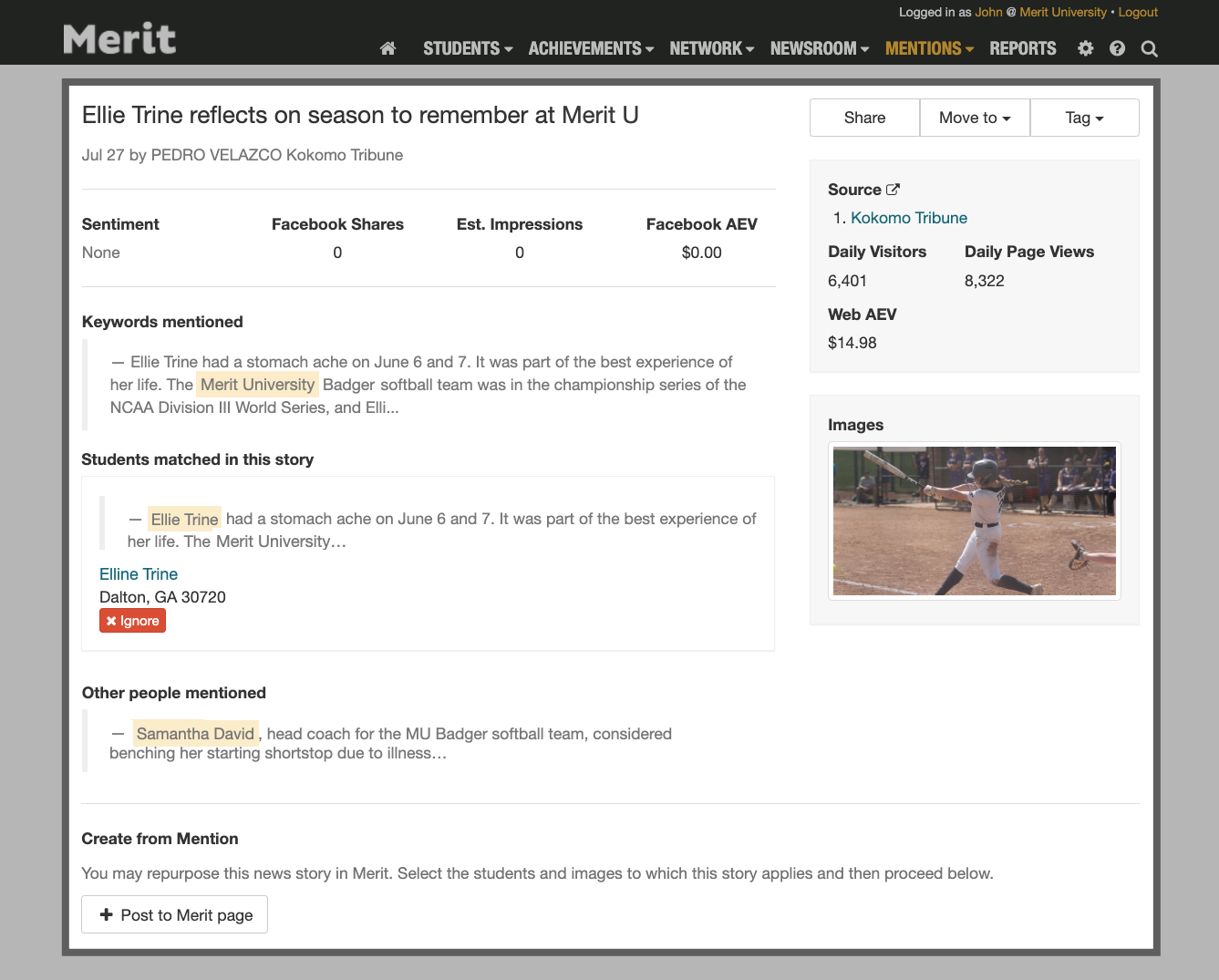The height and width of the screenshot is (980, 1219).
Task: Open the search magnifier icon
Action: coord(1149,49)
